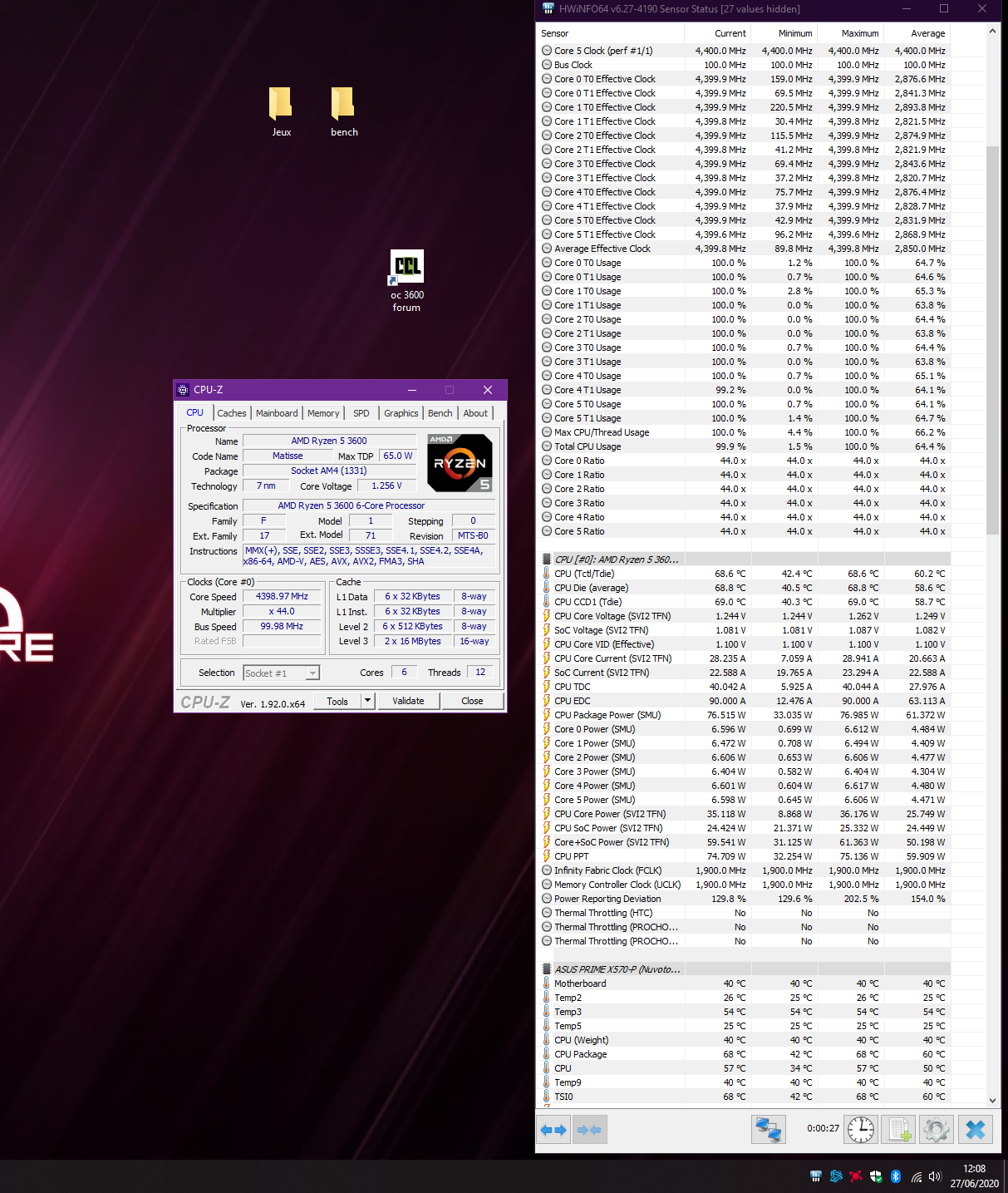The height and width of the screenshot is (1193, 1008).
Task: Switch to the Memory tab in CPU-Z
Action: pos(323,413)
